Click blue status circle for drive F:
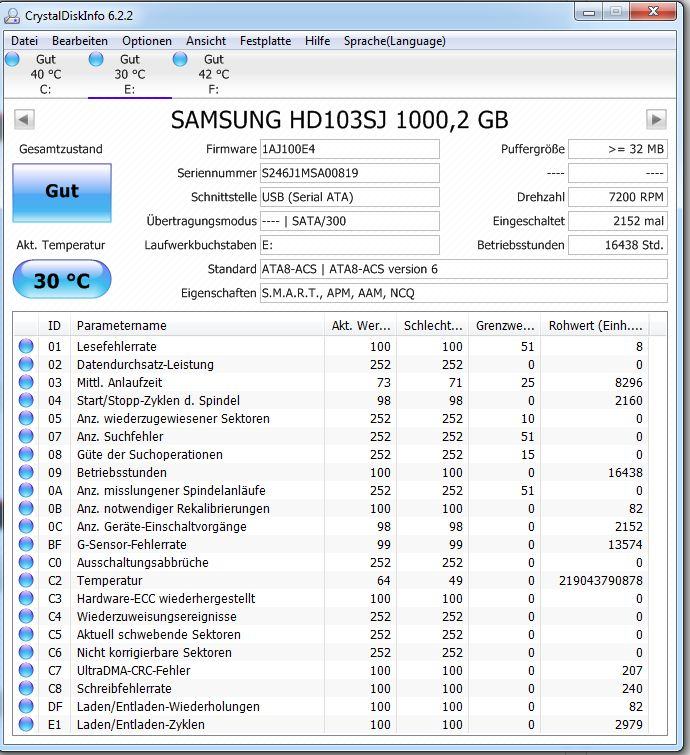Image resolution: width=690 pixels, height=755 pixels. pyautogui.click(x=180, y=59)
